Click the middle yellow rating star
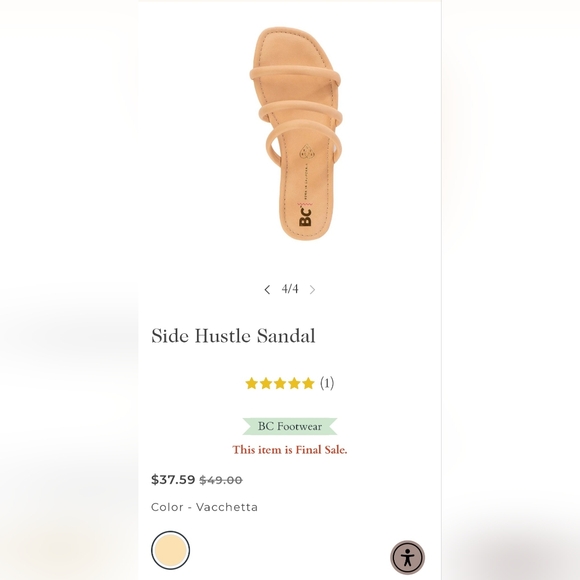Screen dimensions: 580x580 tap(280, 384)
